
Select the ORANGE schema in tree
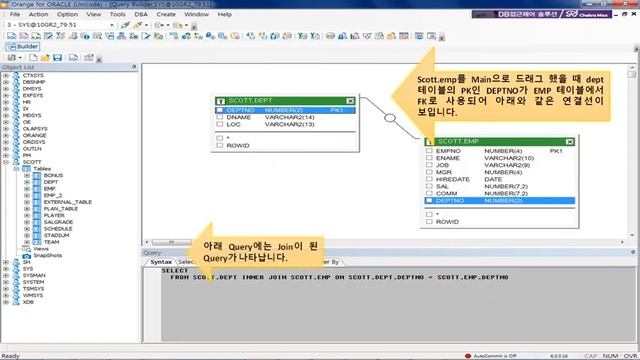tap(34, 136)
